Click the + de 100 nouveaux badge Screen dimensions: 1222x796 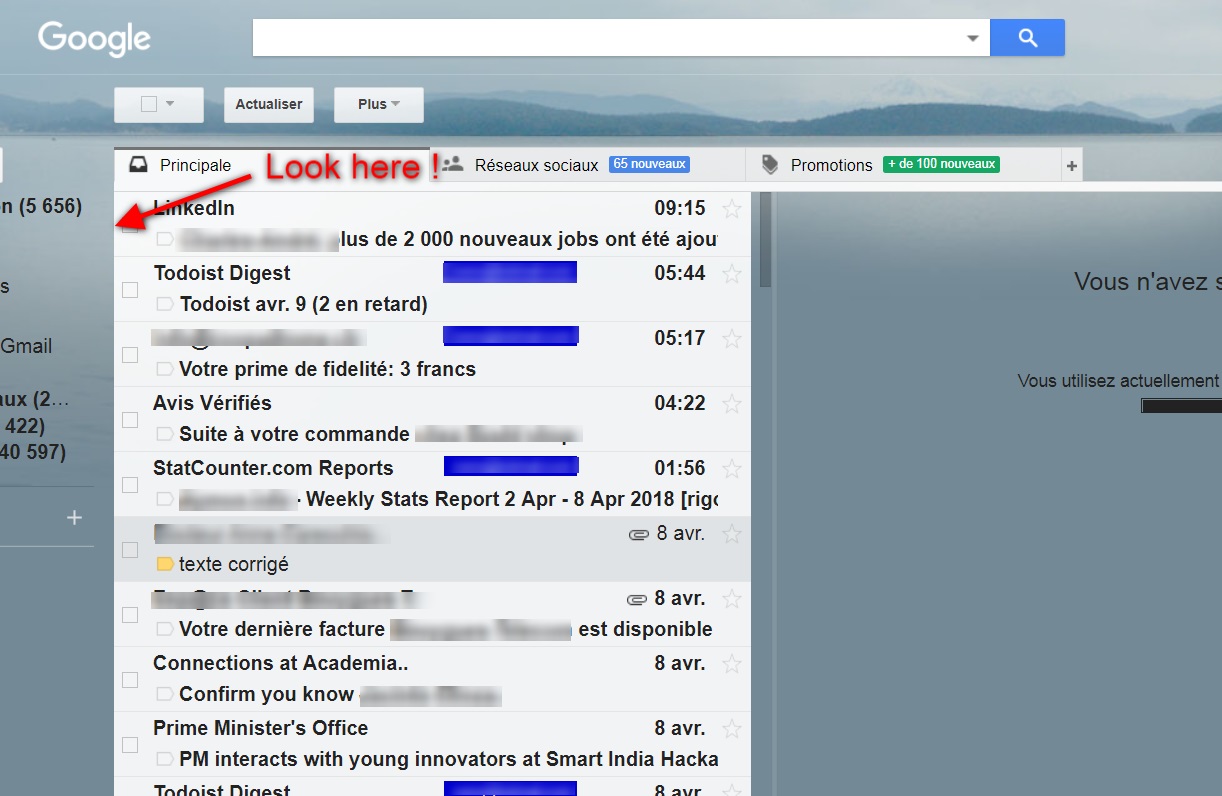(941, 164)
